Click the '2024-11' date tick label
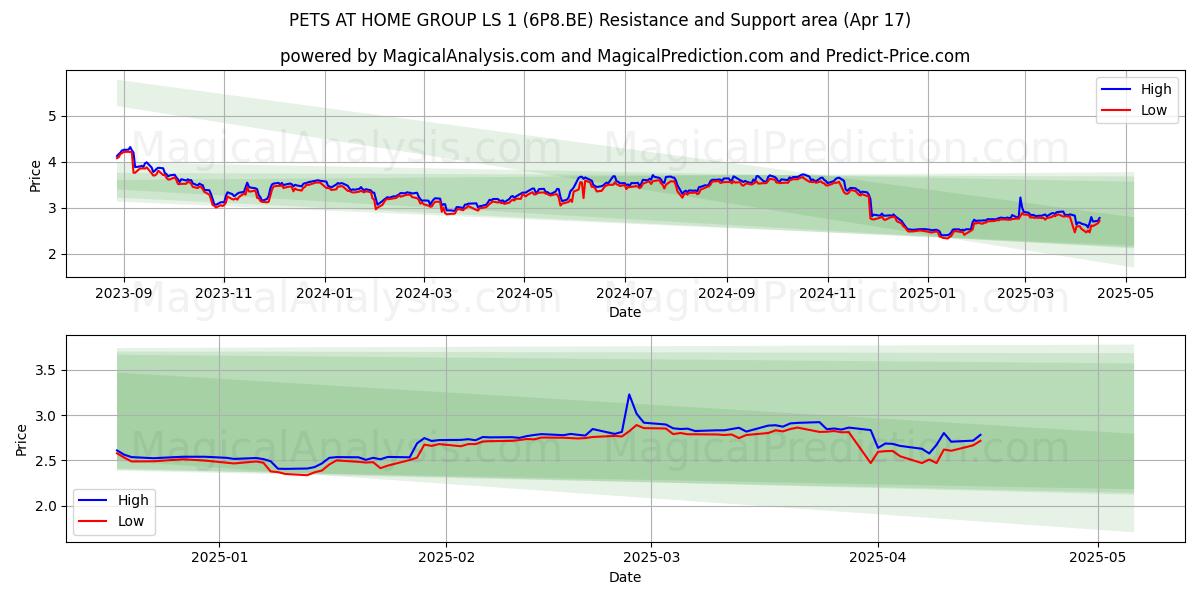The width and height of the screenshot is (1200, 600). click(x=827, y=294)
